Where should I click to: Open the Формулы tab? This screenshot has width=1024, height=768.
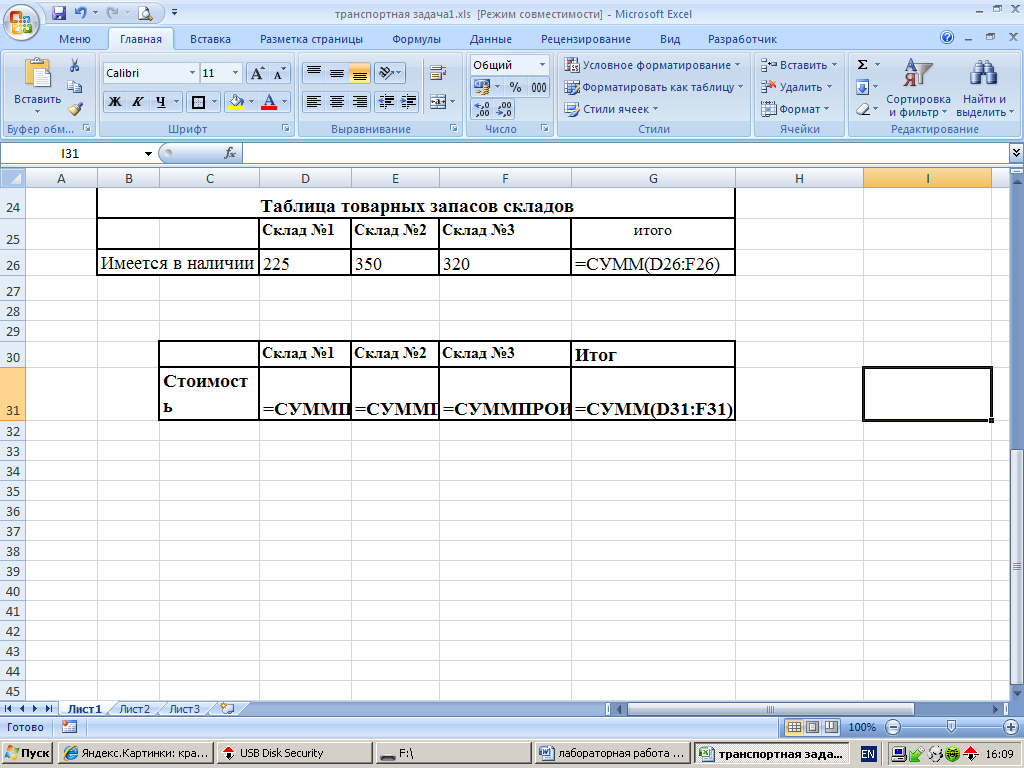point(417,39)
